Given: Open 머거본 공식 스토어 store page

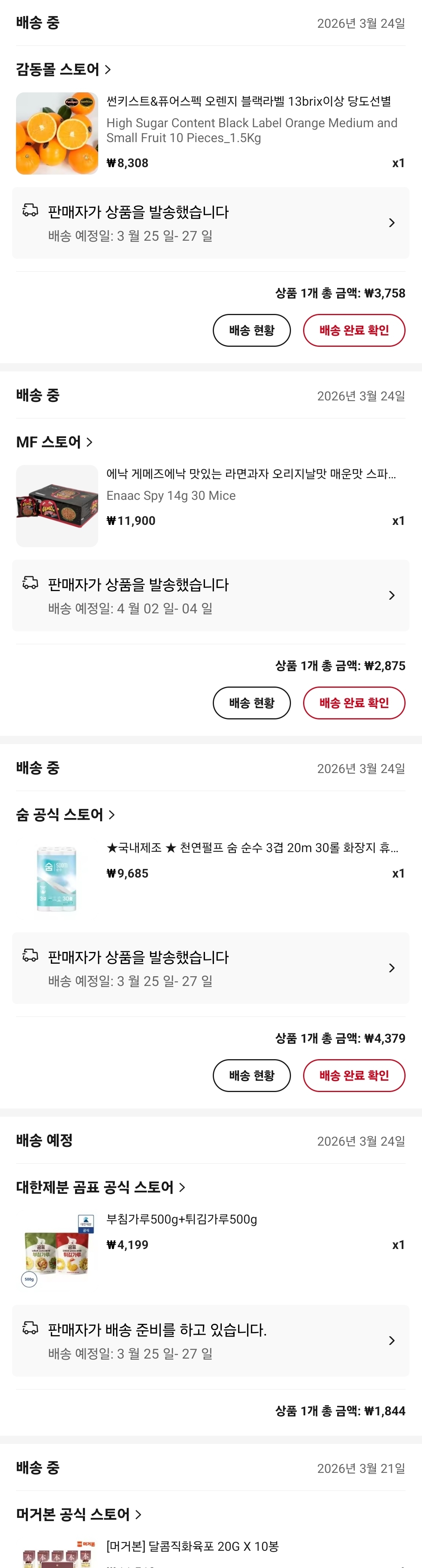Looking at the screenshot, I should (x=79, y=1514).
